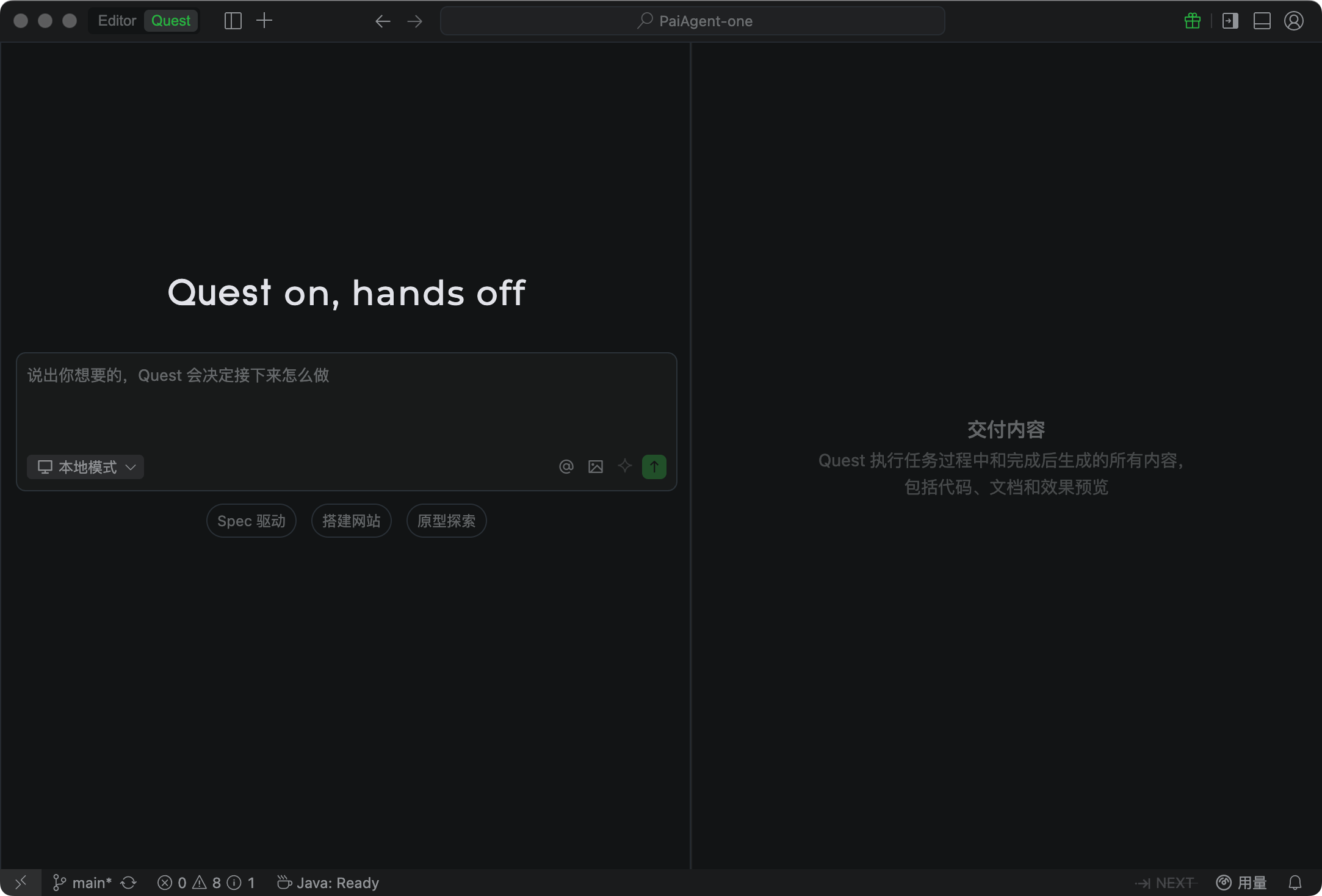Go forward with right arrow
This screenshot has width=1322, height=896.
(415, 21)
